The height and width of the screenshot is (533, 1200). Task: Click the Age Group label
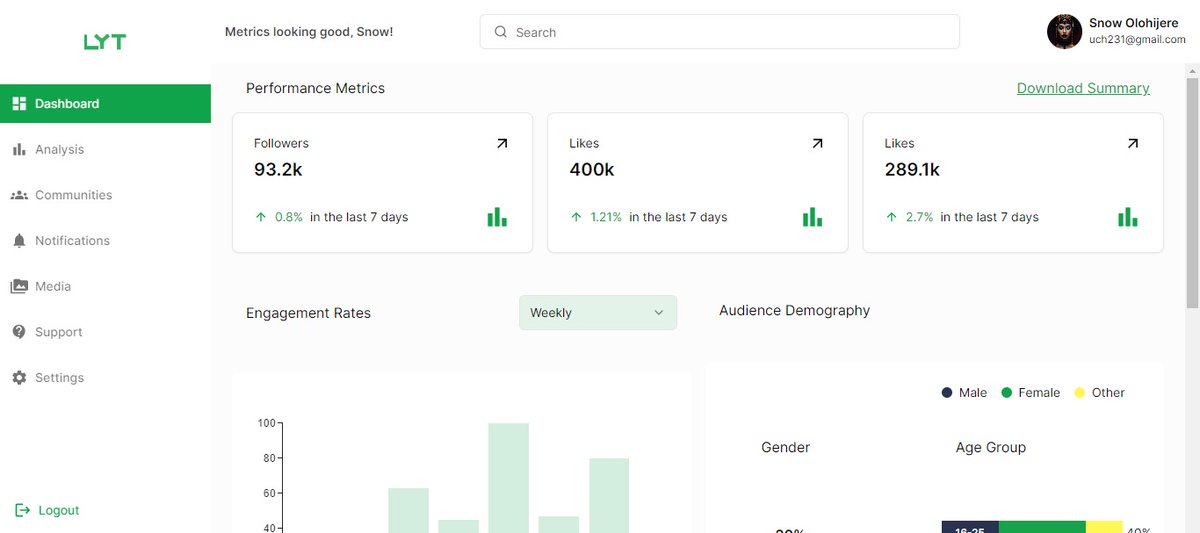point(991,447)
